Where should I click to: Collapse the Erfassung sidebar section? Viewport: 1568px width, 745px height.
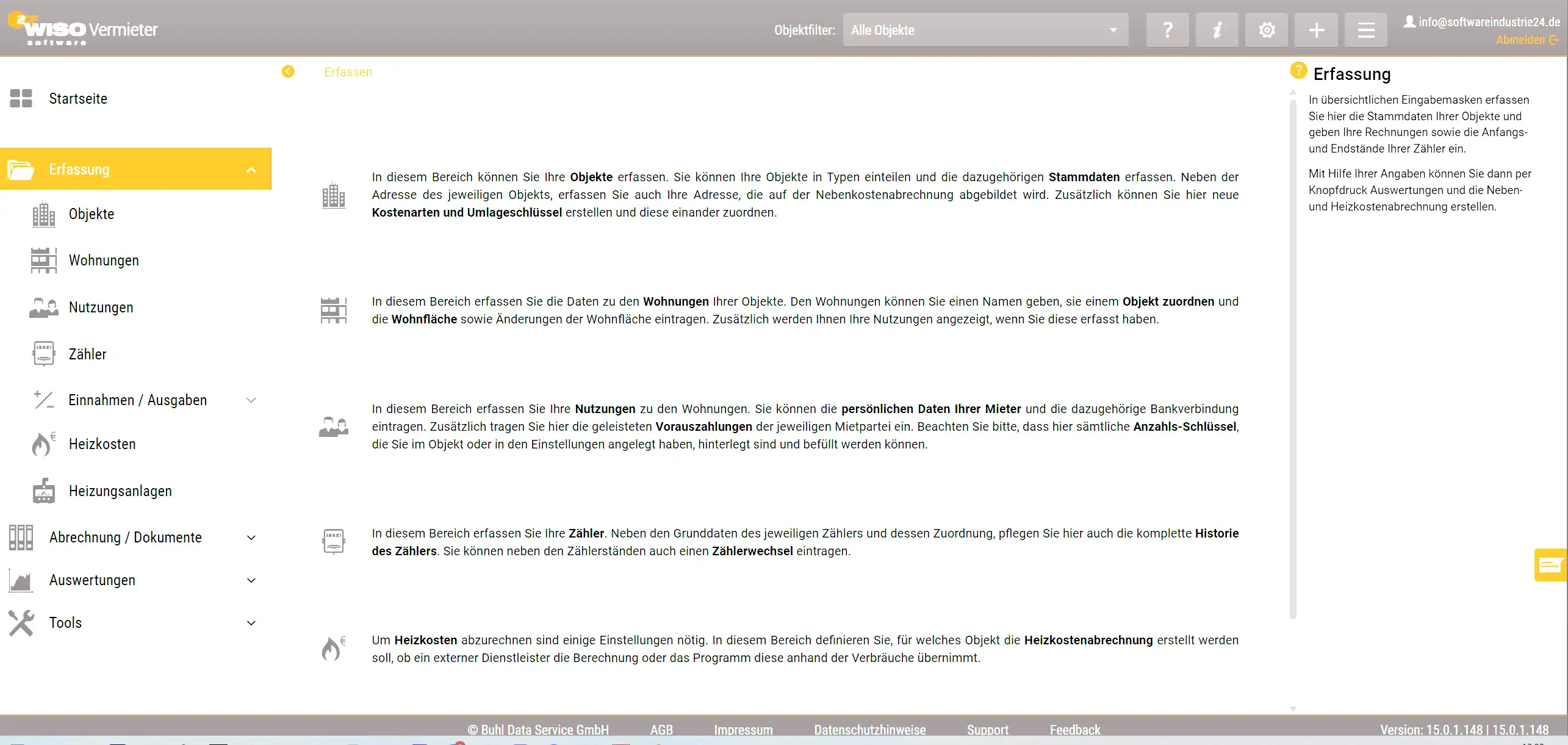pos(251,170)
